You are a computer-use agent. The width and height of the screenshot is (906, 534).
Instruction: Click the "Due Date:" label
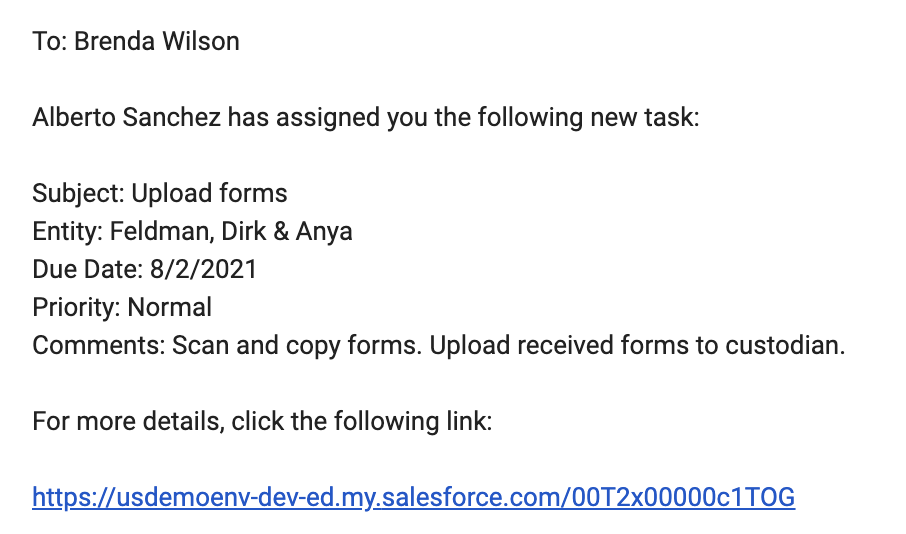click(x=88, y=269)
